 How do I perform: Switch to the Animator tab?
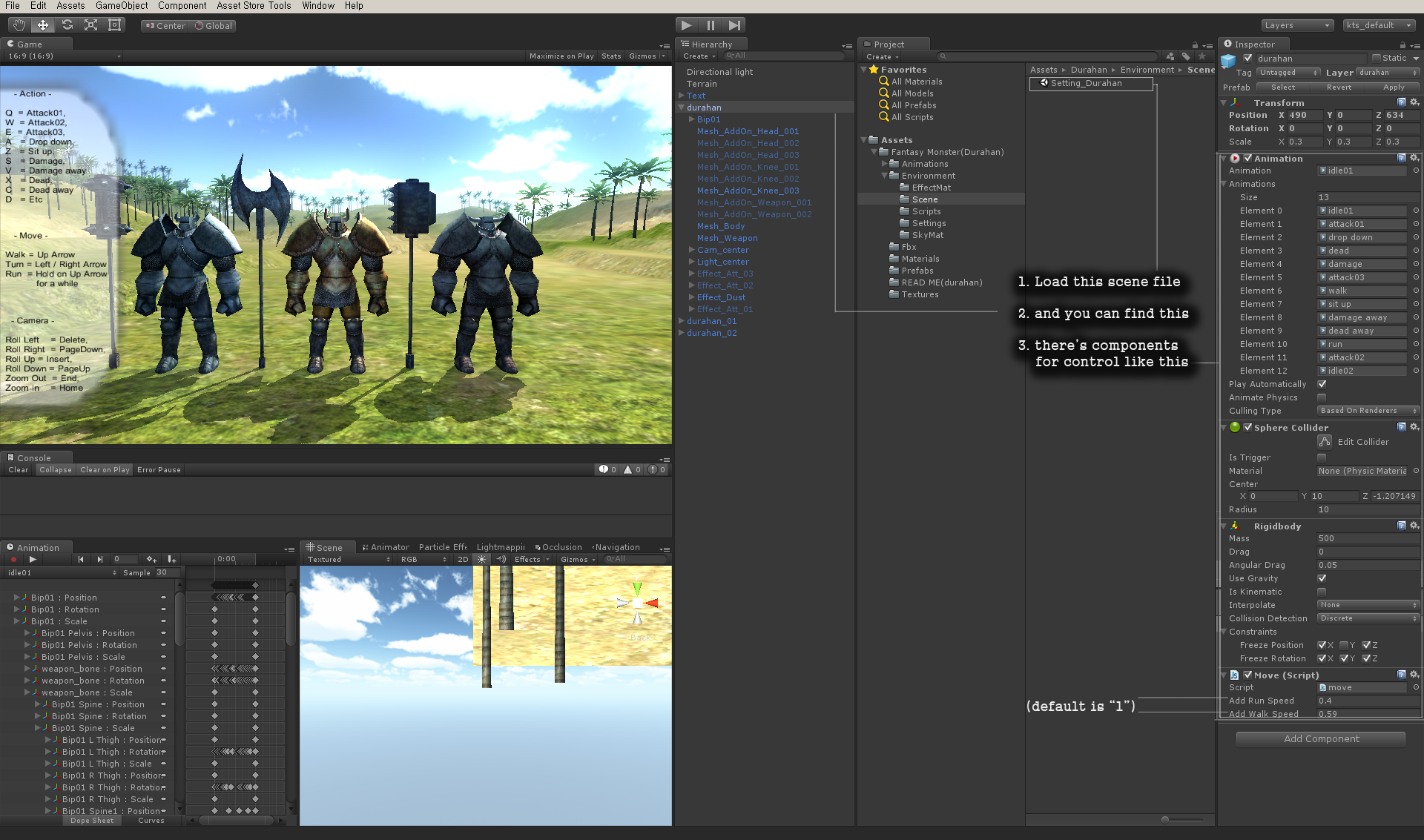coord(386,547)
